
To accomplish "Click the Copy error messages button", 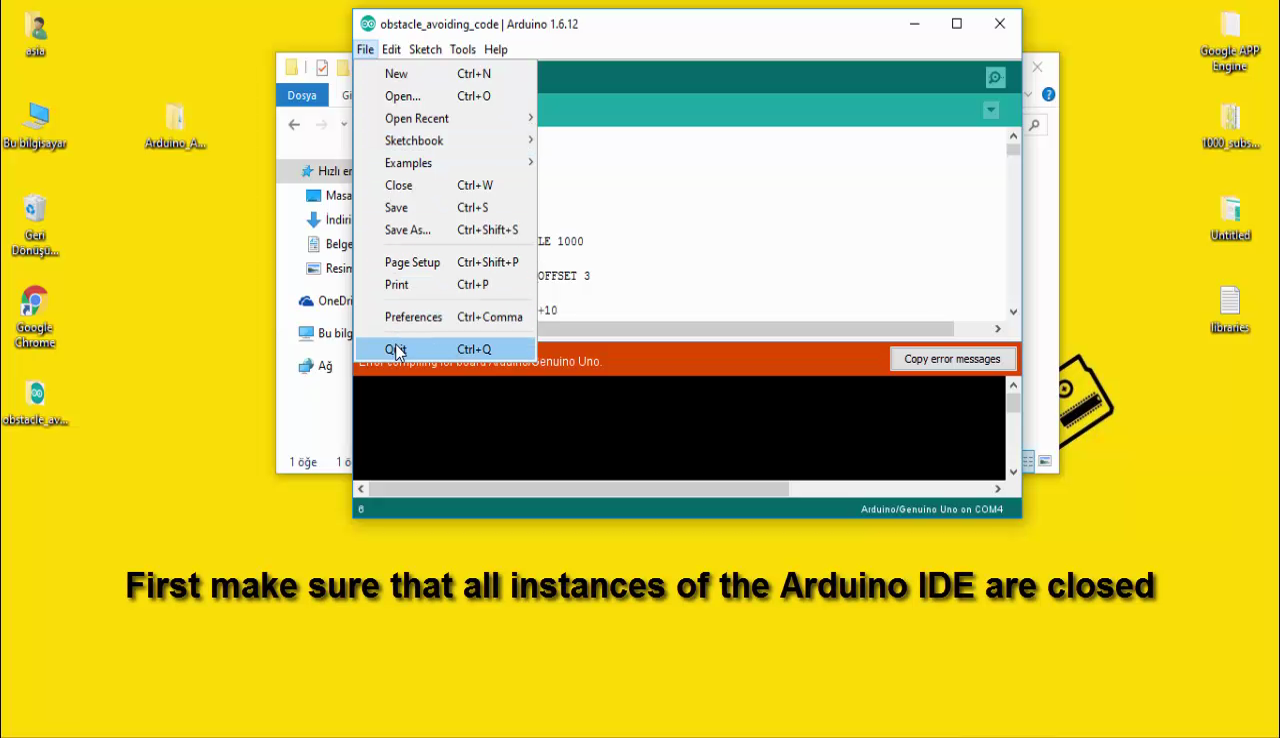I will pyautogui.click(x=952, y=358).
